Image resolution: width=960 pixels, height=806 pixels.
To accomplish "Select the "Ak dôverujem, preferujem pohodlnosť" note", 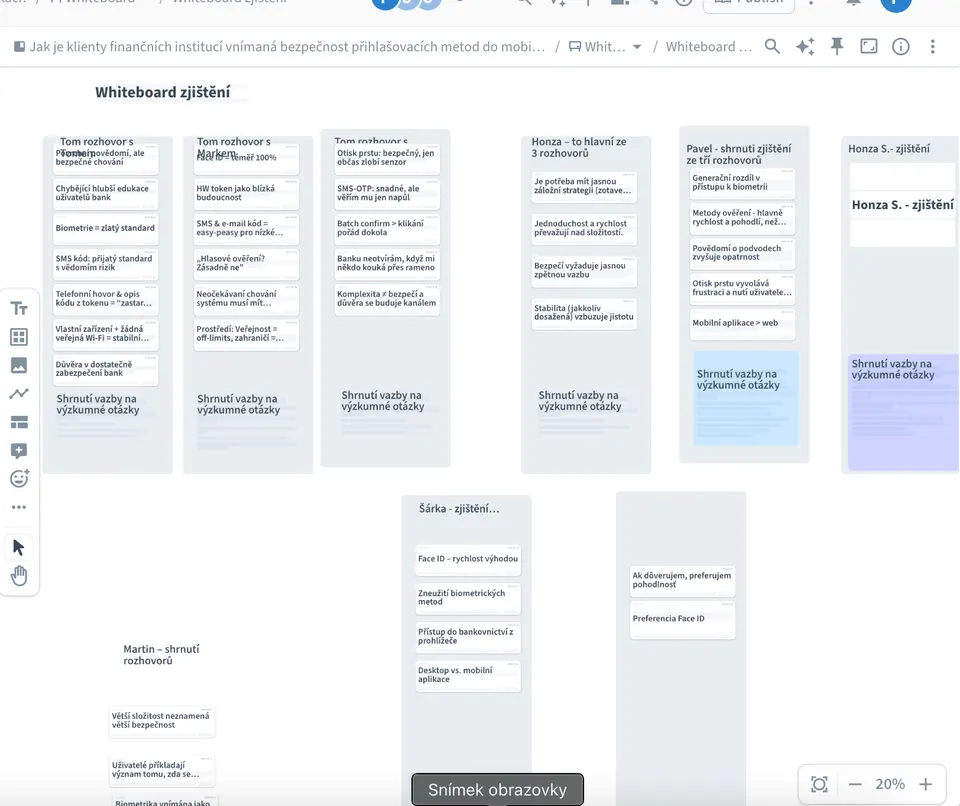I will click(x=682, y=581).
